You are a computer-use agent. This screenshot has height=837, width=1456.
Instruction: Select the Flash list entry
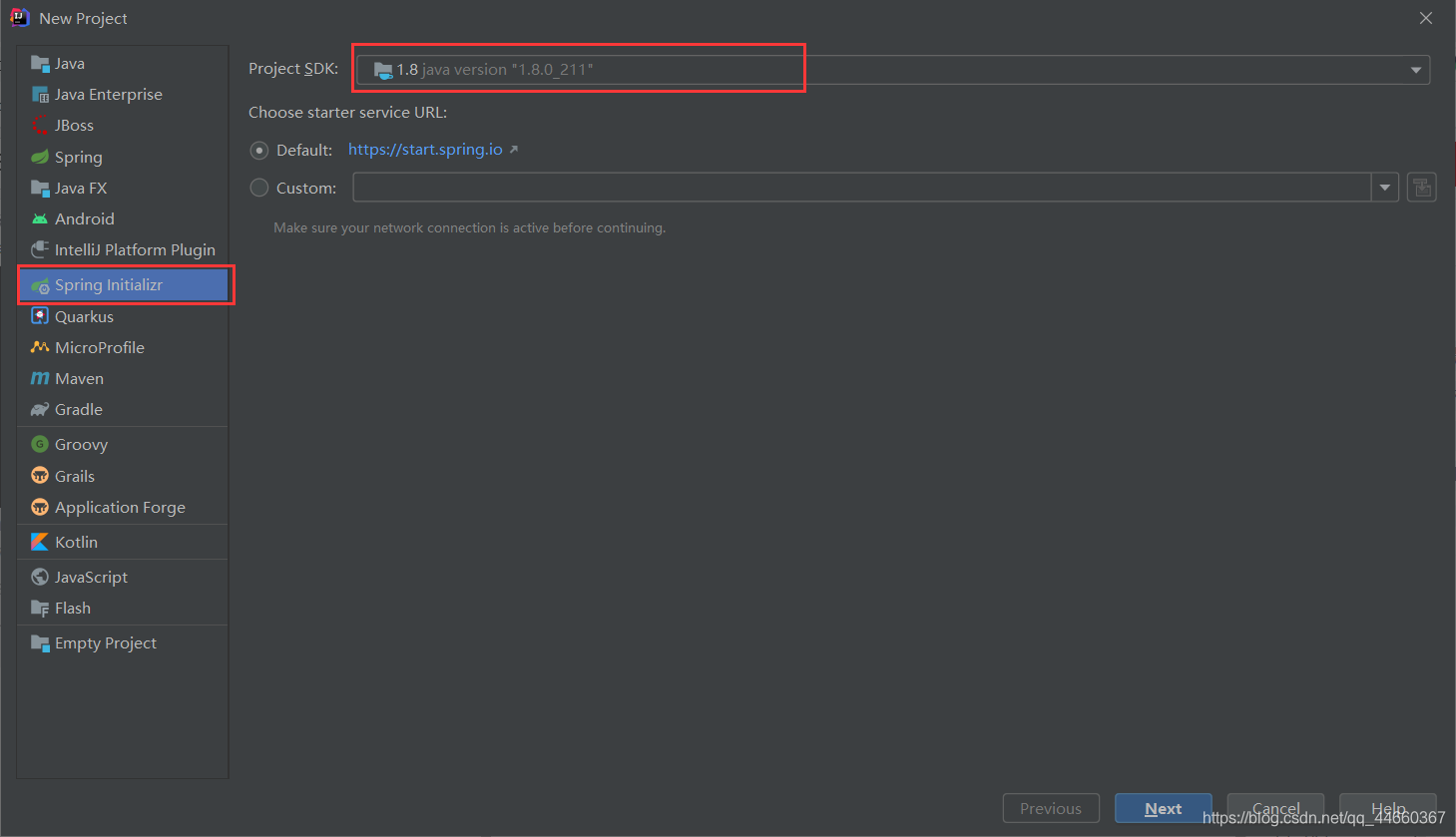[123, 608]
